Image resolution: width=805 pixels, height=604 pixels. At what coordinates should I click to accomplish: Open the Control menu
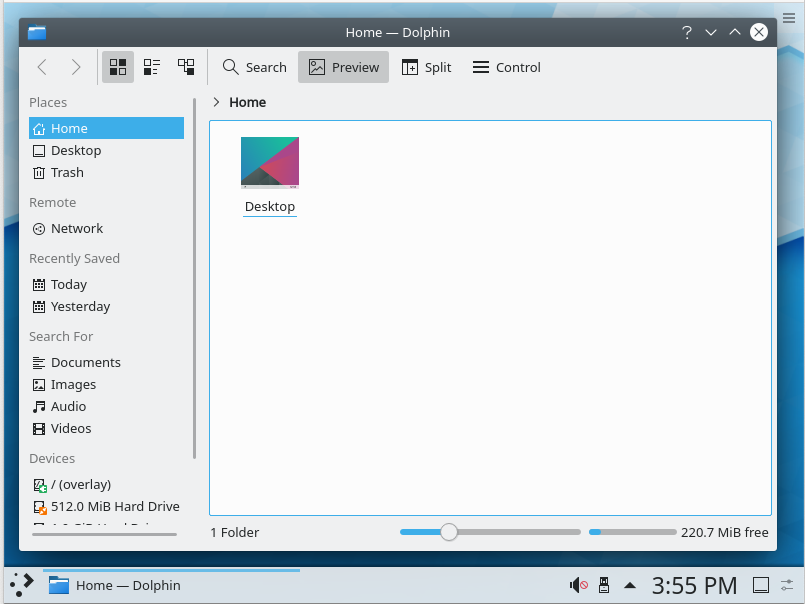506,67
